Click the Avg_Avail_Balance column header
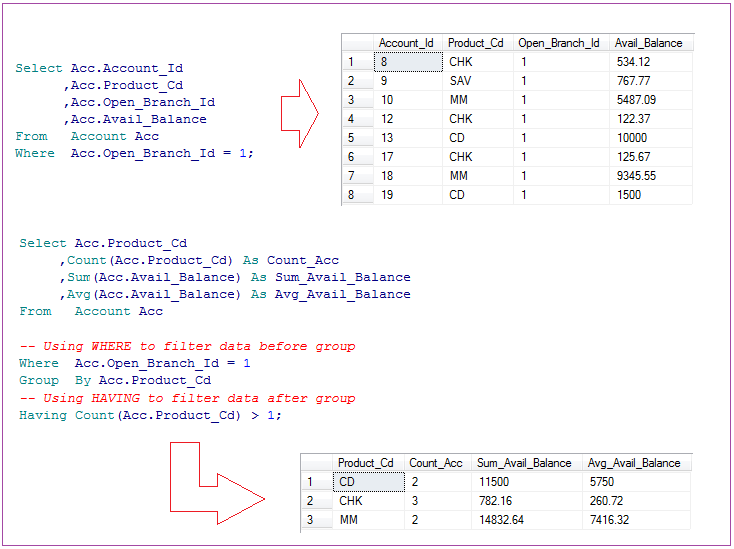 637,463
